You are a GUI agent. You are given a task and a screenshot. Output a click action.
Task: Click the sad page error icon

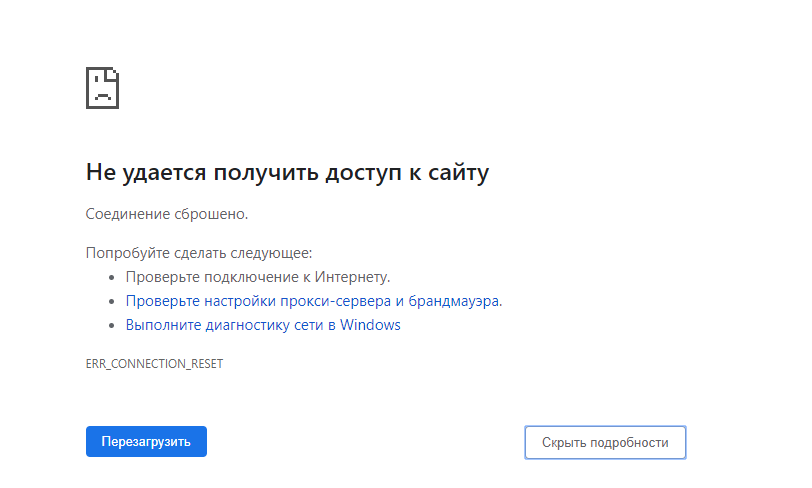click(x=103, y=88)
